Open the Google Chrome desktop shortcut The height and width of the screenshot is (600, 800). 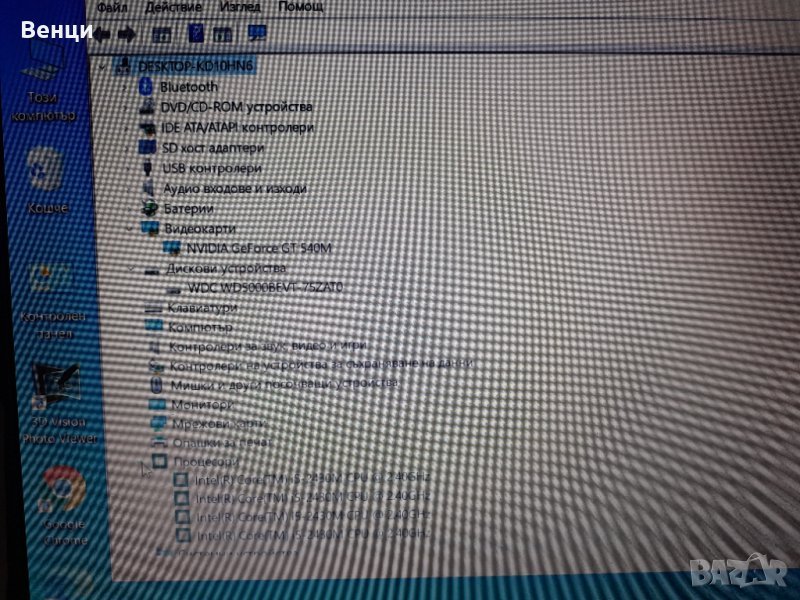(x=64, y=492)
